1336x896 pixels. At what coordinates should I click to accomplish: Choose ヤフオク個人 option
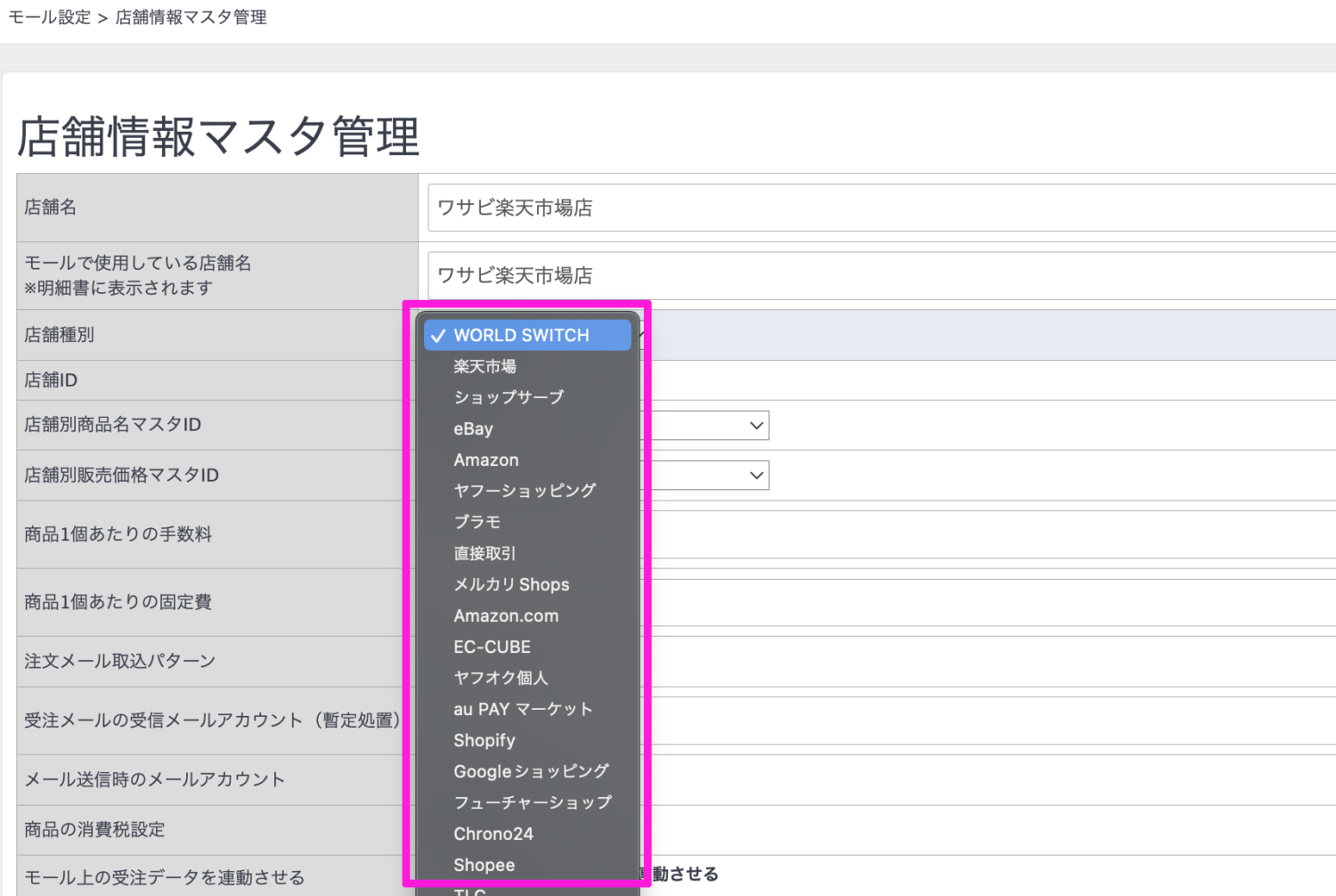pos(527,678)
